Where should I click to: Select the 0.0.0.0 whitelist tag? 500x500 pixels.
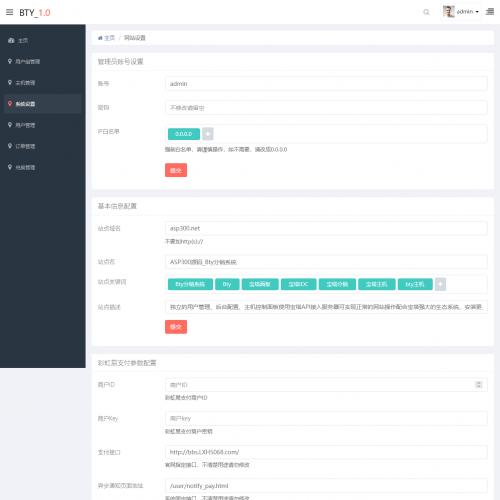tap(184, 134)
